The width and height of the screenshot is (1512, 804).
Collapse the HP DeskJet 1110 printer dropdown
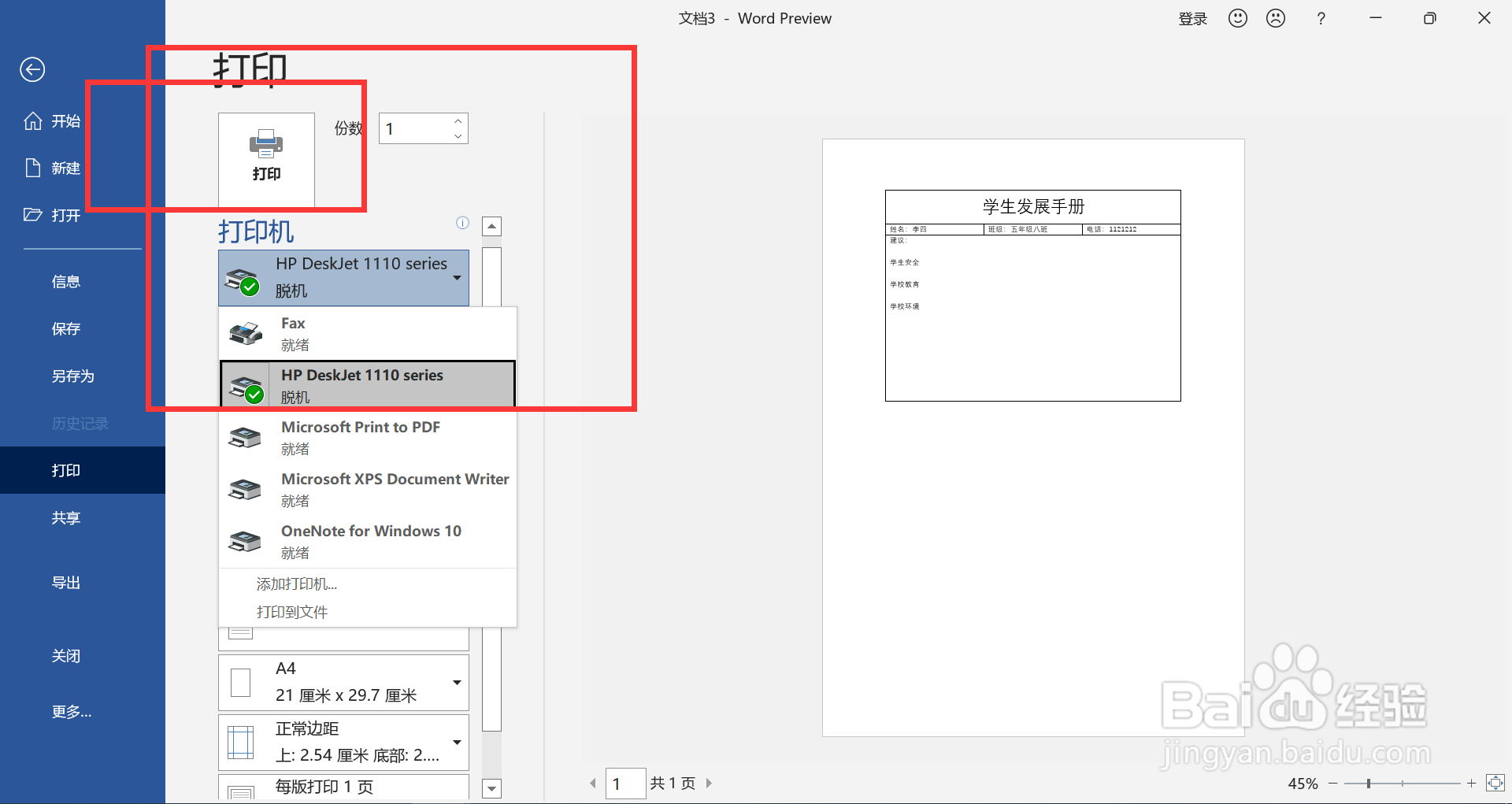tap(343, 278)
